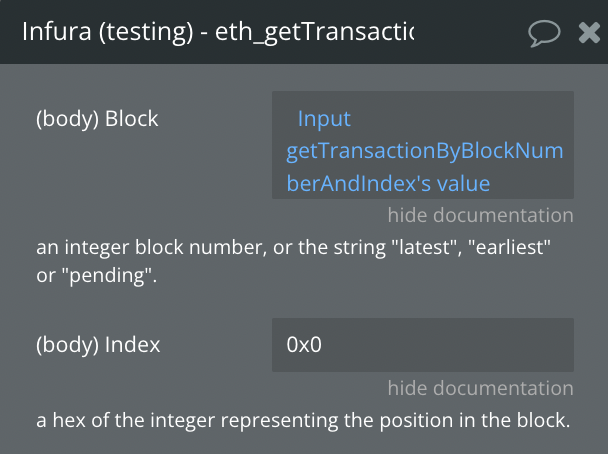Image resolution: width=608 pixels, height=454 pixels.
Task: Click the word "earliest" in Block documentation
Action: pos(513,246)
